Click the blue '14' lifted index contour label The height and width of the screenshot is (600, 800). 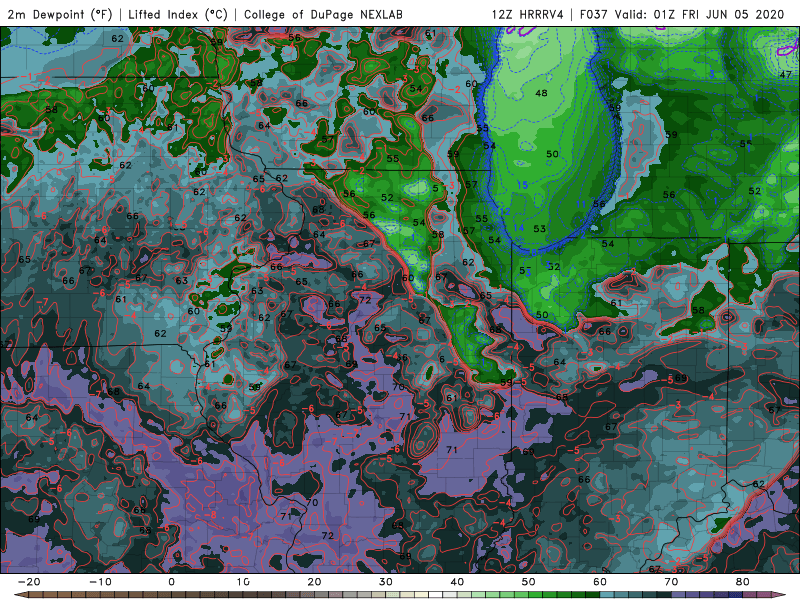(519, 228)
